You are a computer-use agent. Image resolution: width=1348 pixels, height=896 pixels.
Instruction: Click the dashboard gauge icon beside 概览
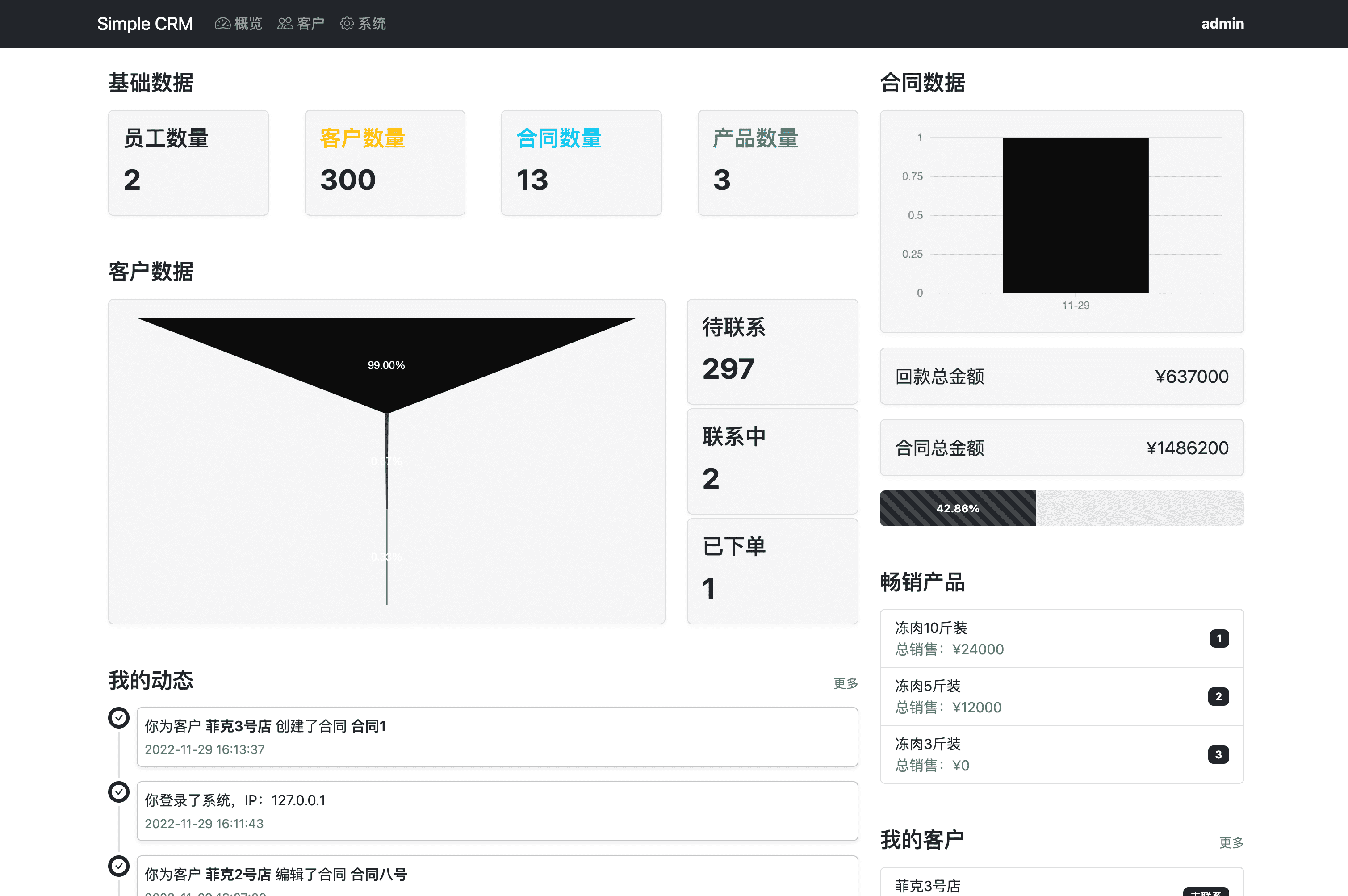[x=222, y=23]
